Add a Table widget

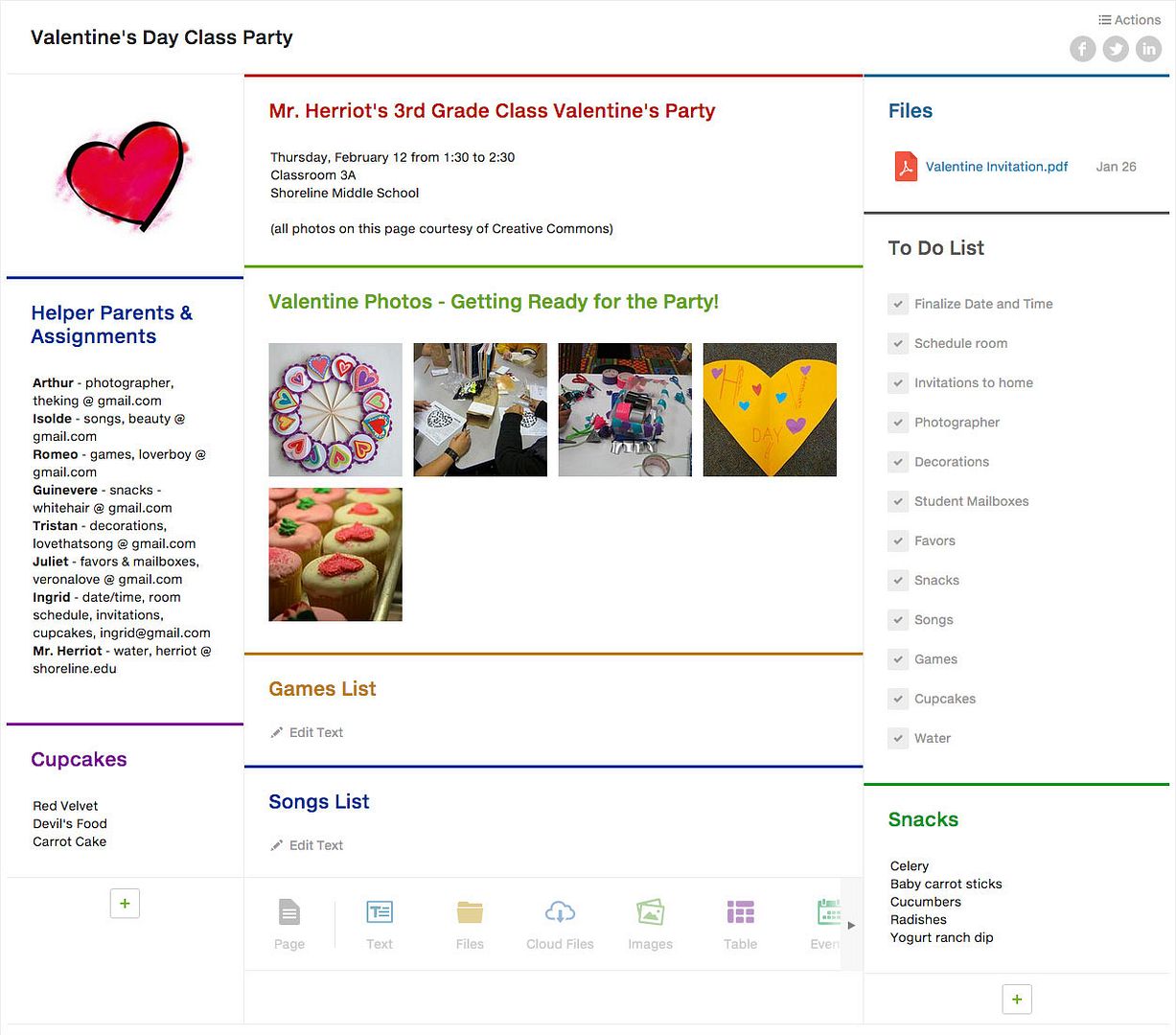tap(740, 924)
